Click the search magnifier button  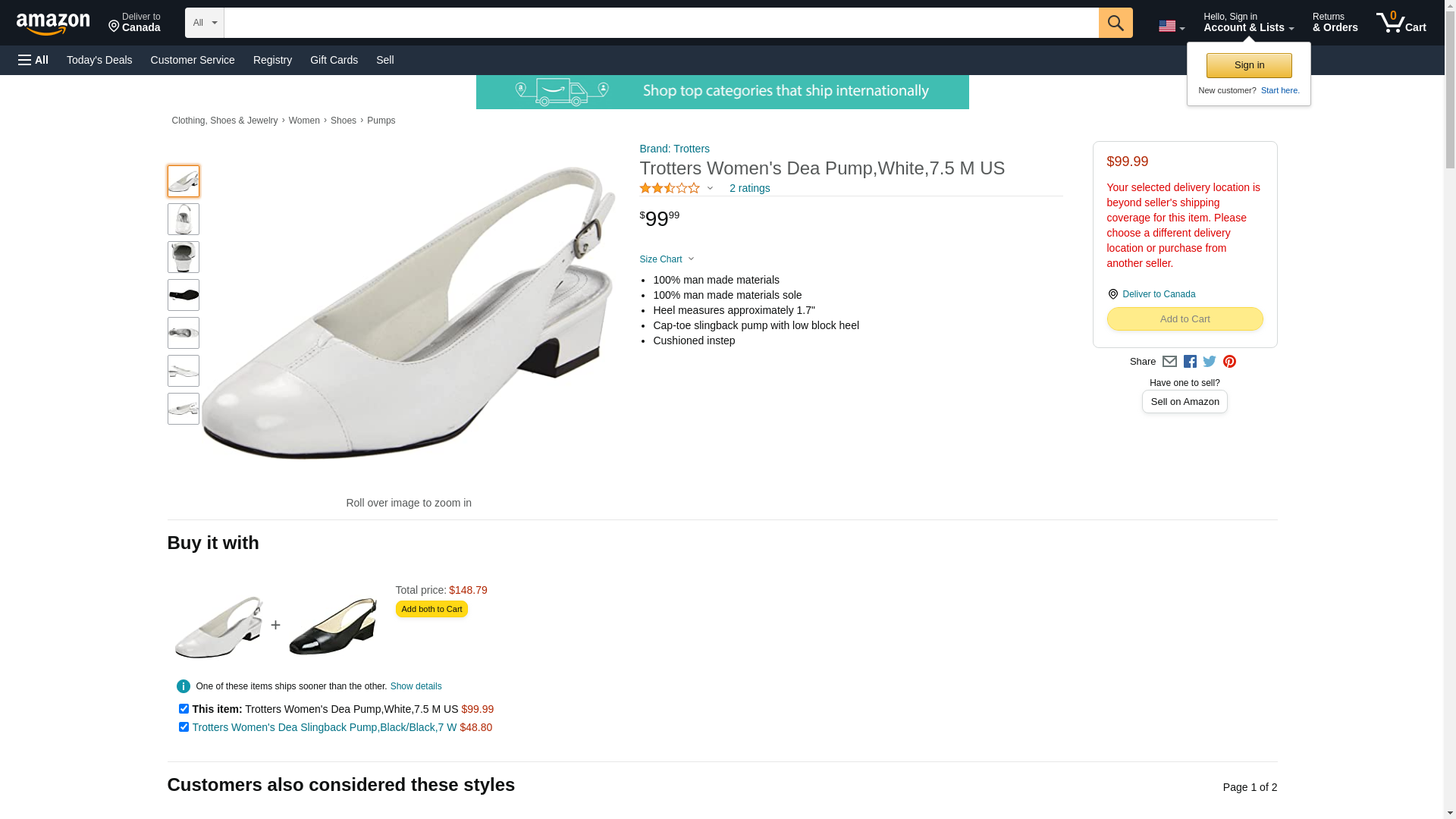click(x=1115, y=23)
